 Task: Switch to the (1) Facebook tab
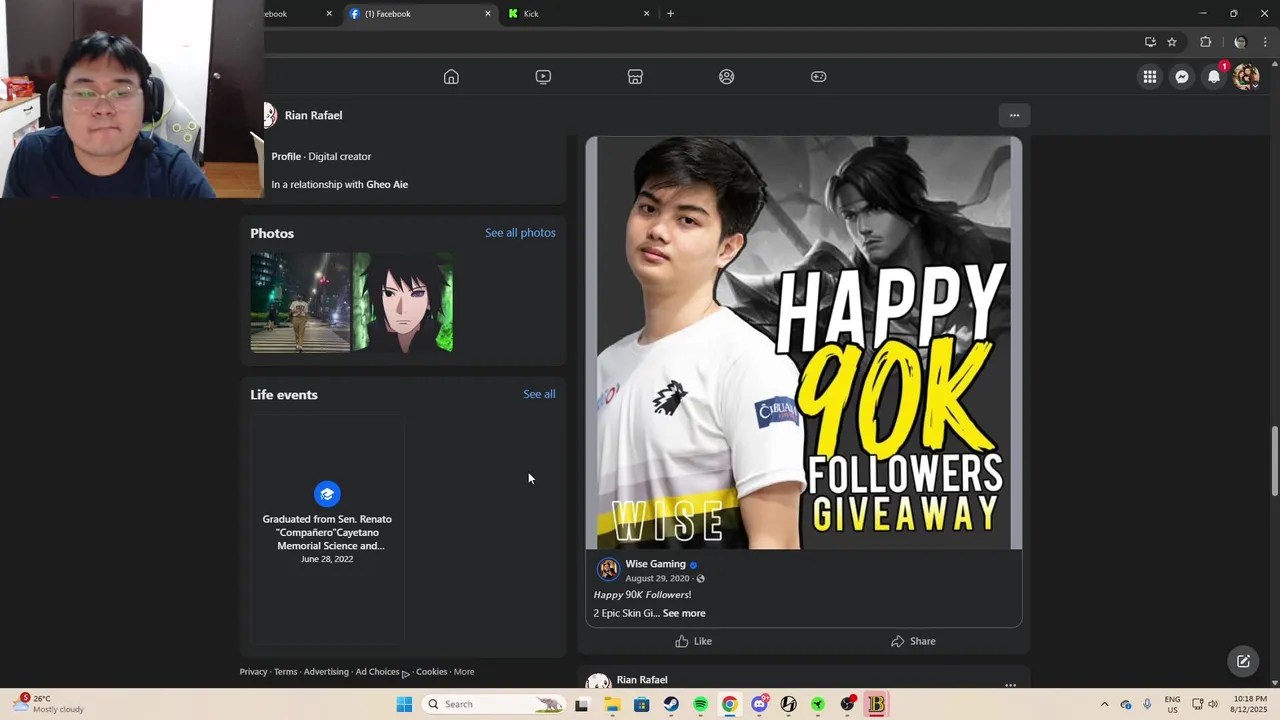click(421, 14)
